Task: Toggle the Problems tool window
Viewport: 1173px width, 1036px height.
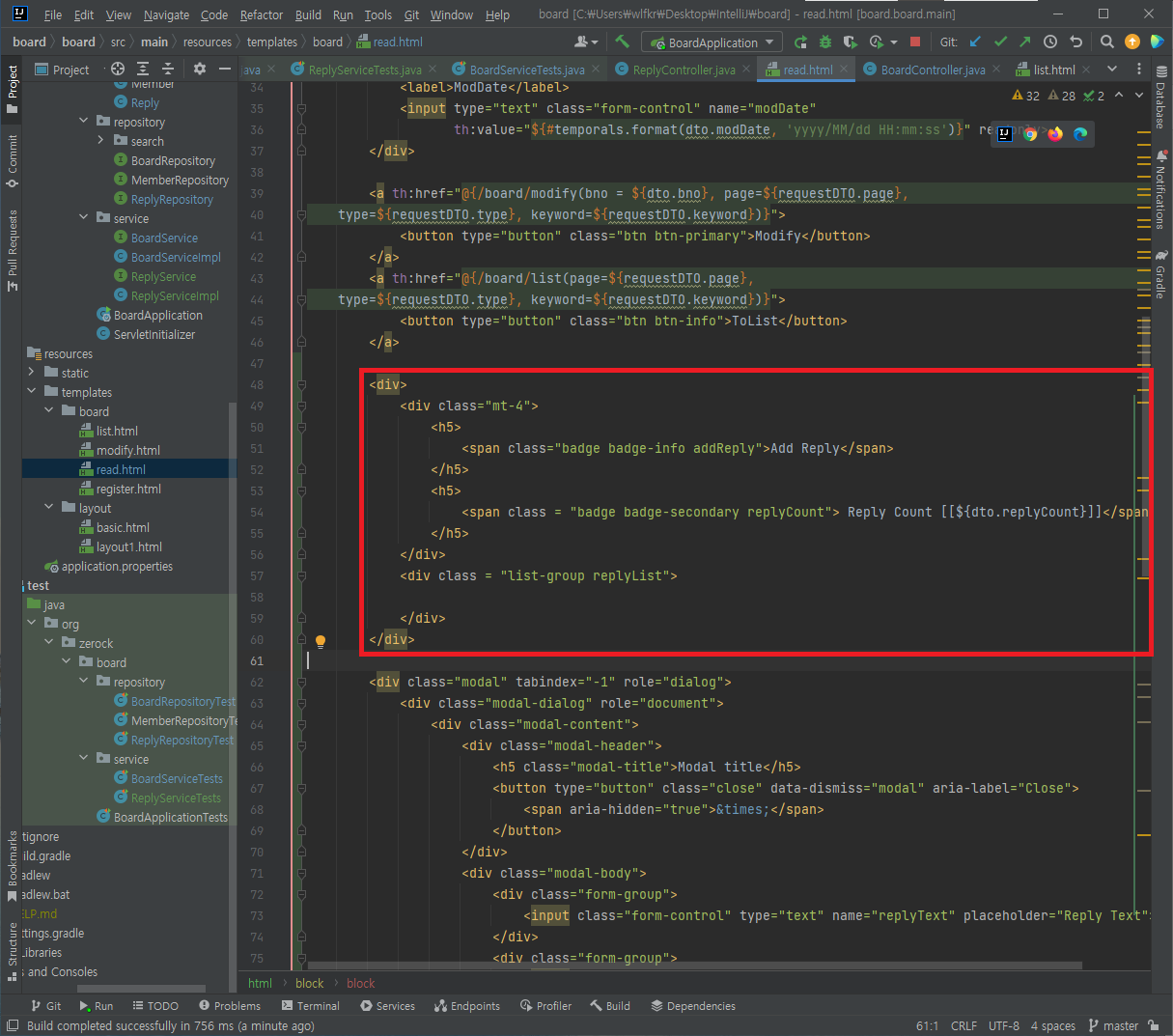Action: click(x=229, y=1005)
